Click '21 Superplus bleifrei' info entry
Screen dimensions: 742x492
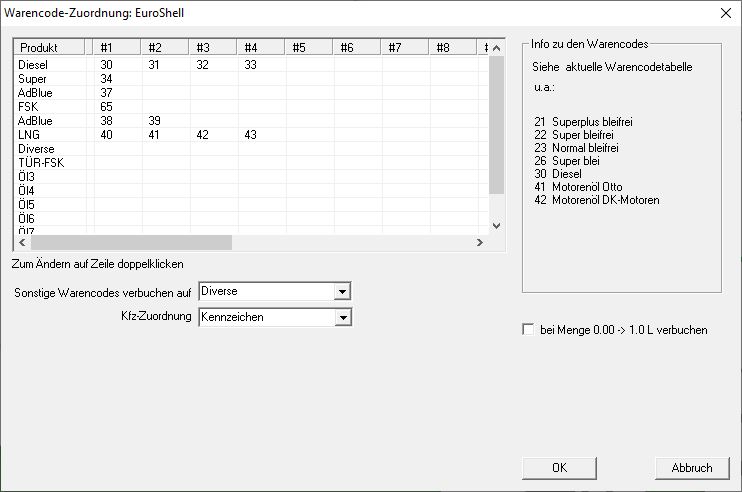coord(583,122)
